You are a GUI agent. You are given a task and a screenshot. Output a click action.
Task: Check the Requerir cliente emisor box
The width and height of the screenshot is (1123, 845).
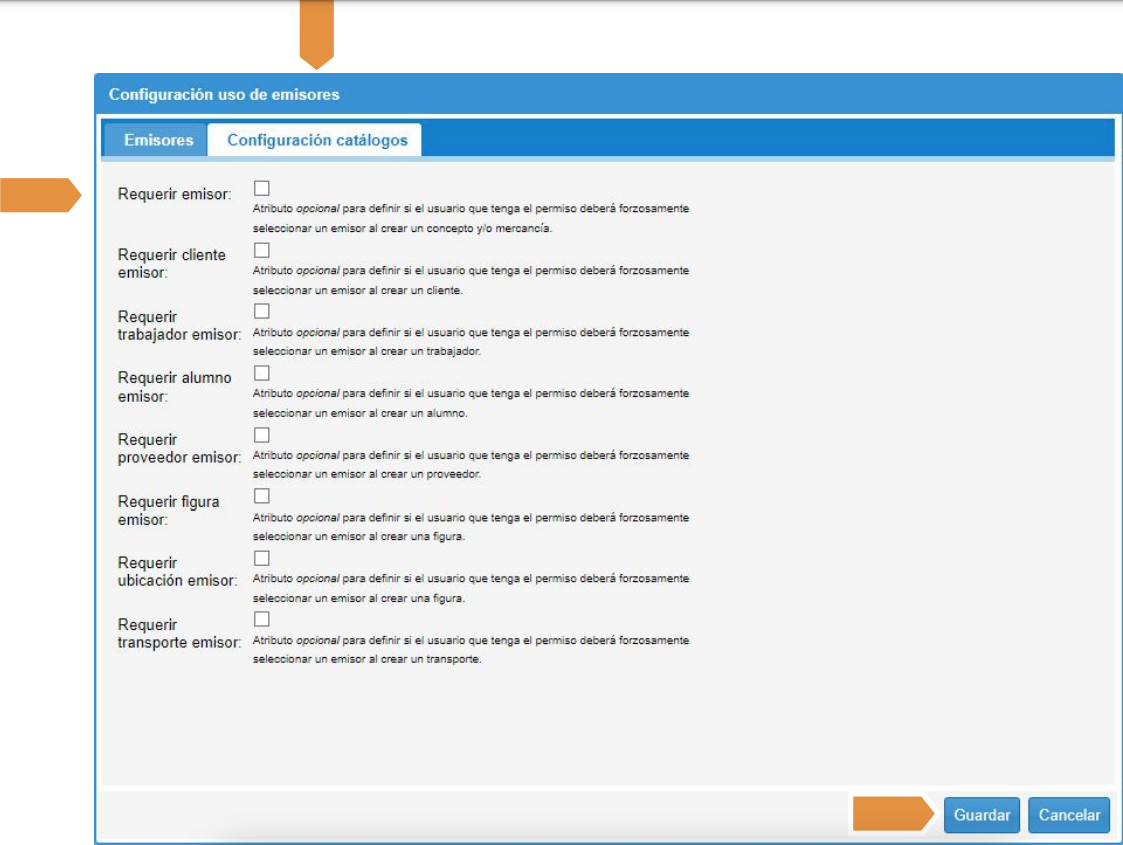pos(262,250)
